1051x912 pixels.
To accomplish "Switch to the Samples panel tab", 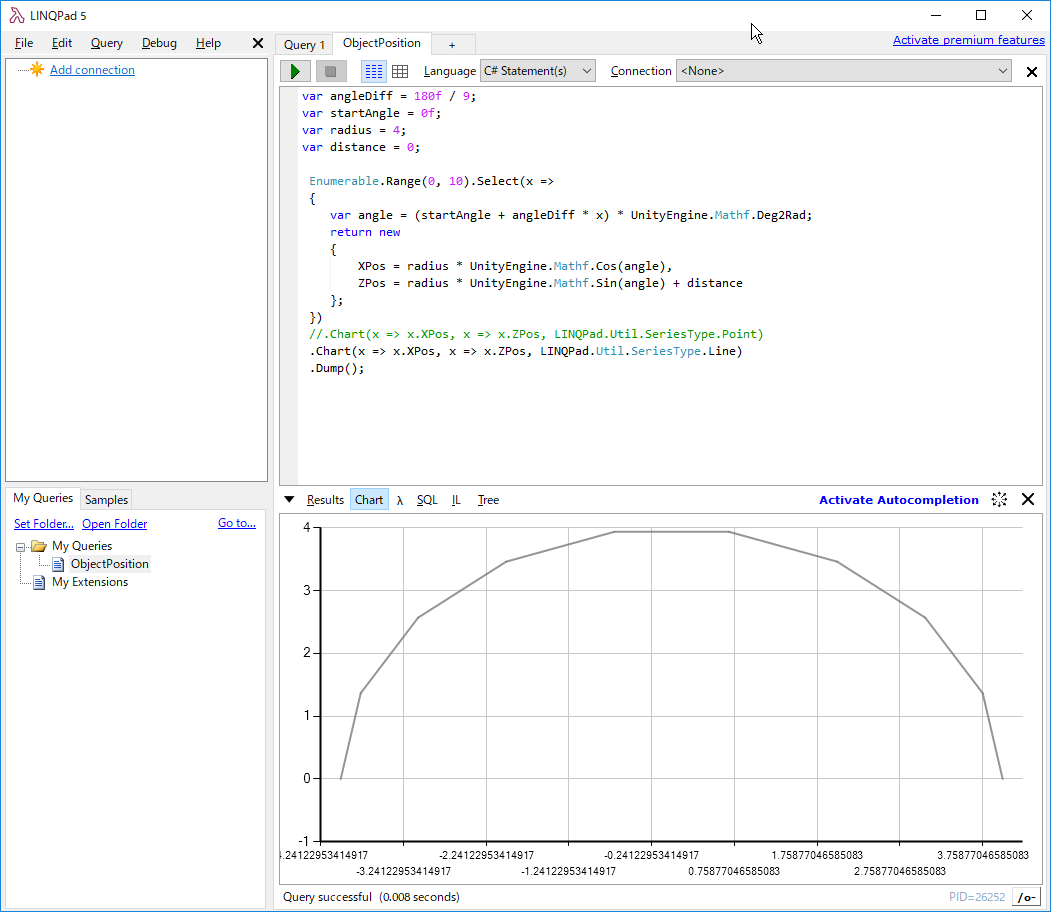I will tap(105, 499).
